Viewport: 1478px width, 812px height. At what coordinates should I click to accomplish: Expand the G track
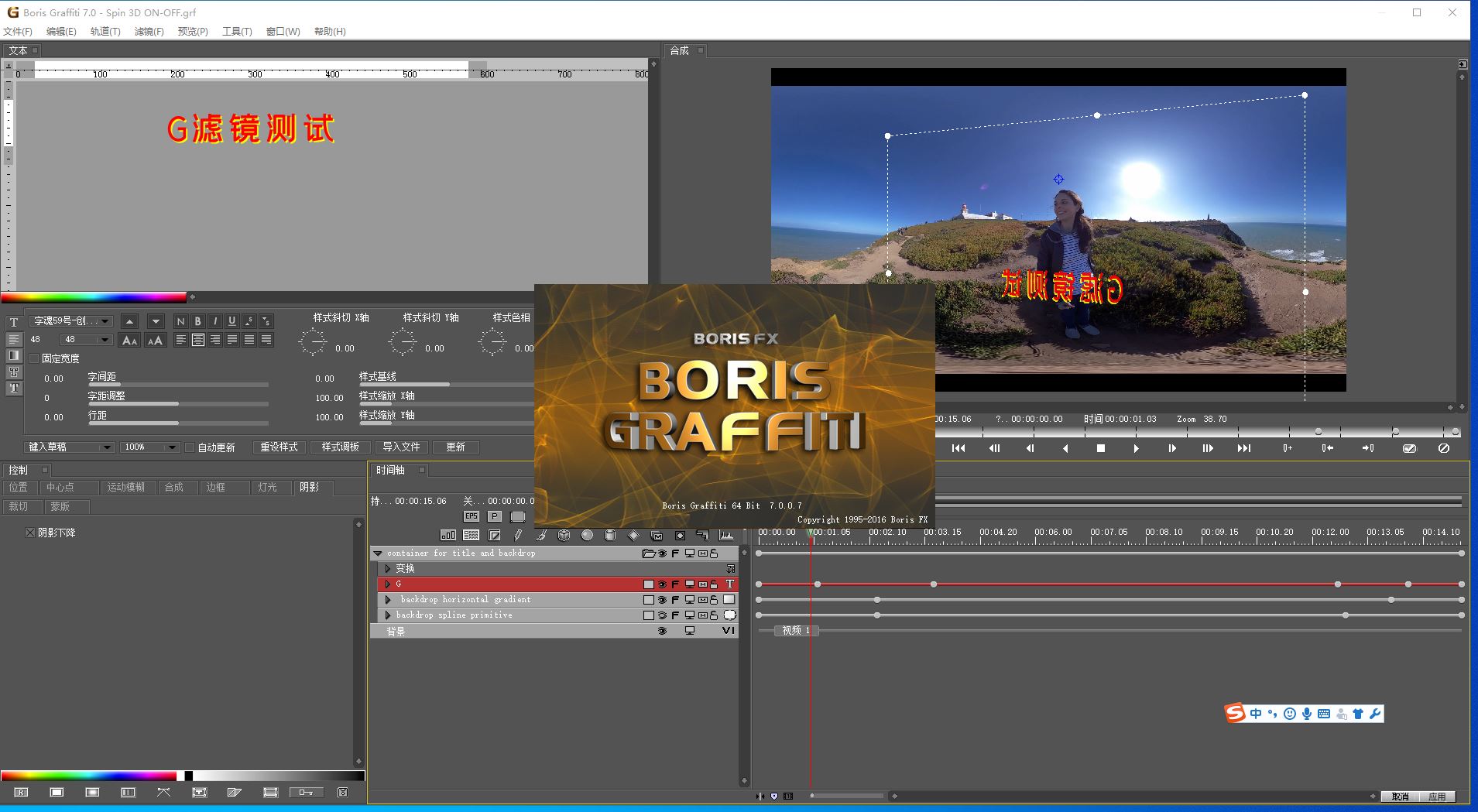click(x=388, y=584)
